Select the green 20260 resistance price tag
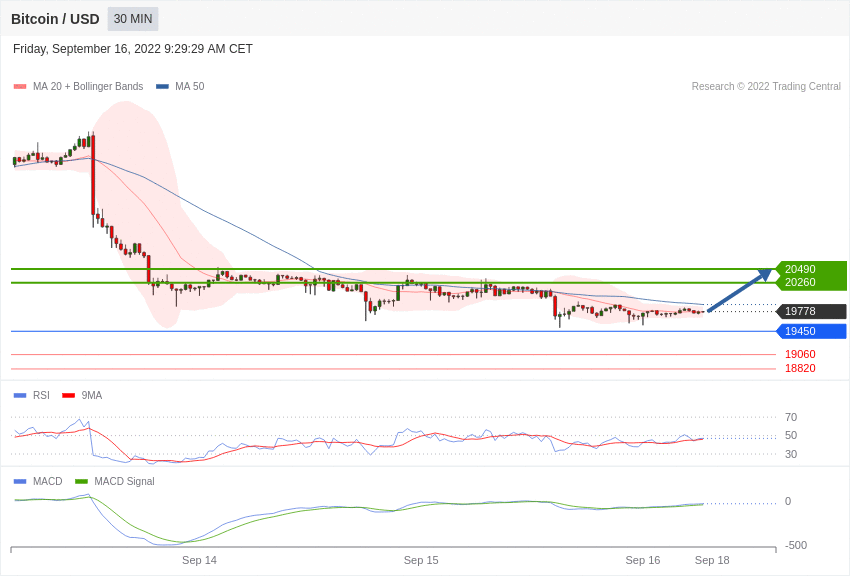Screen dimensions: 850x576 tap(811, 283)
